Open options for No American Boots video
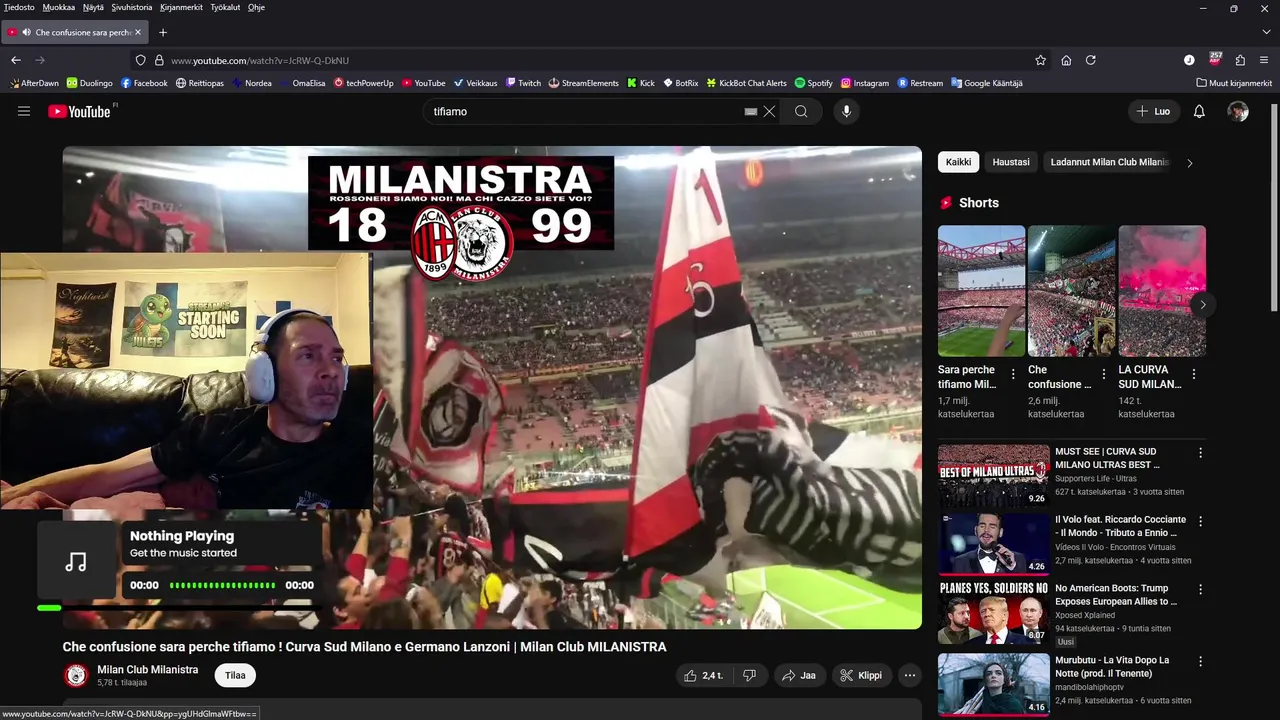Screen dimensions: 1280x720 point(1200,590)
